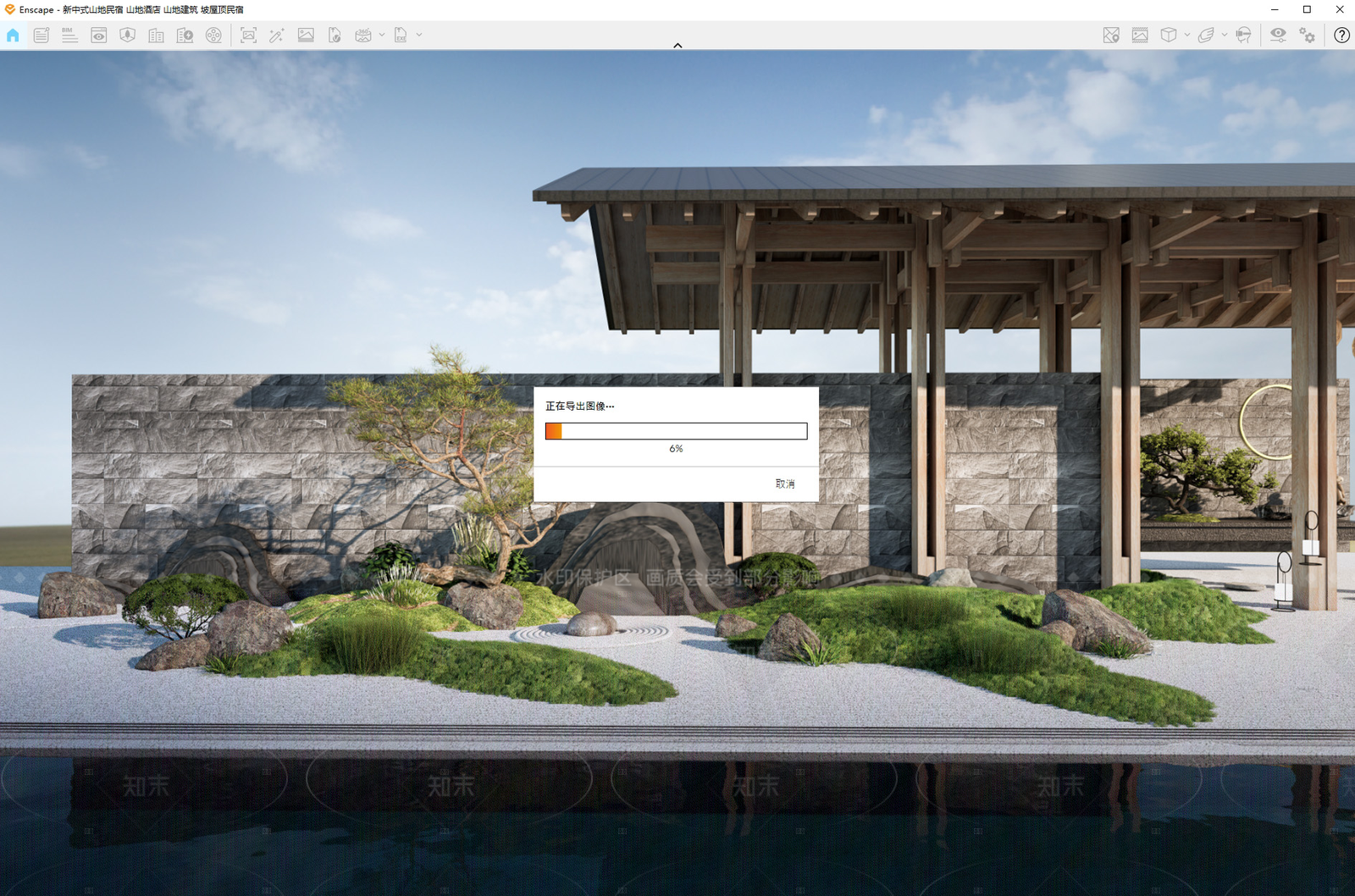
Task: Click the EXE standalone export icon
Action: (401, 36)
